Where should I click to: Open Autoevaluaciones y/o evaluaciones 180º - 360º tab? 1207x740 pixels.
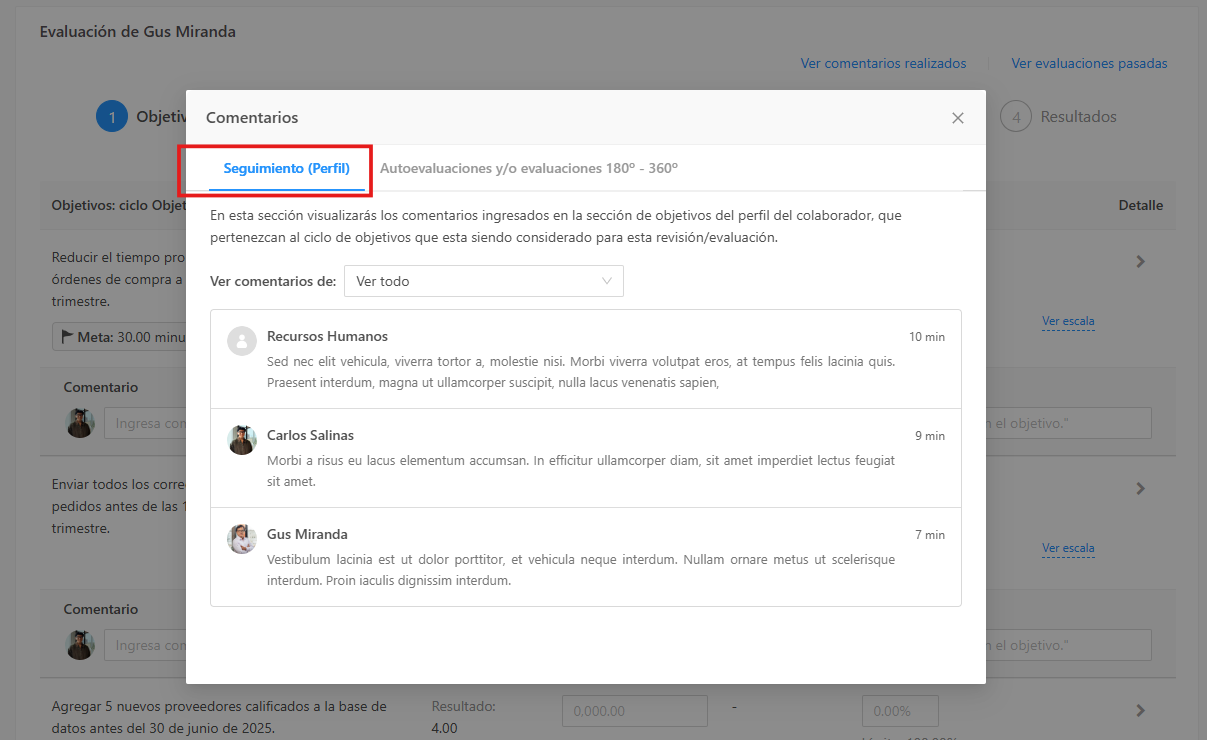529,169
